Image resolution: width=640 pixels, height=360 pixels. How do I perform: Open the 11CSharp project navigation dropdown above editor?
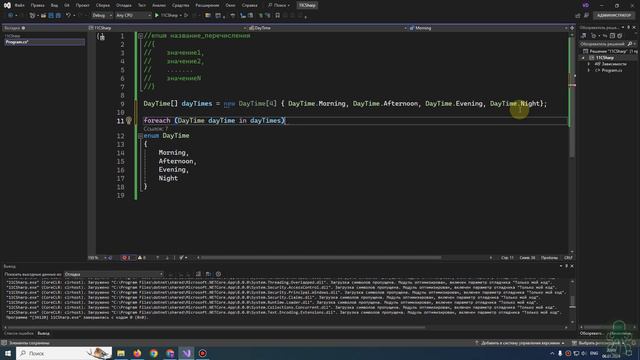click(x=167, y=28)
